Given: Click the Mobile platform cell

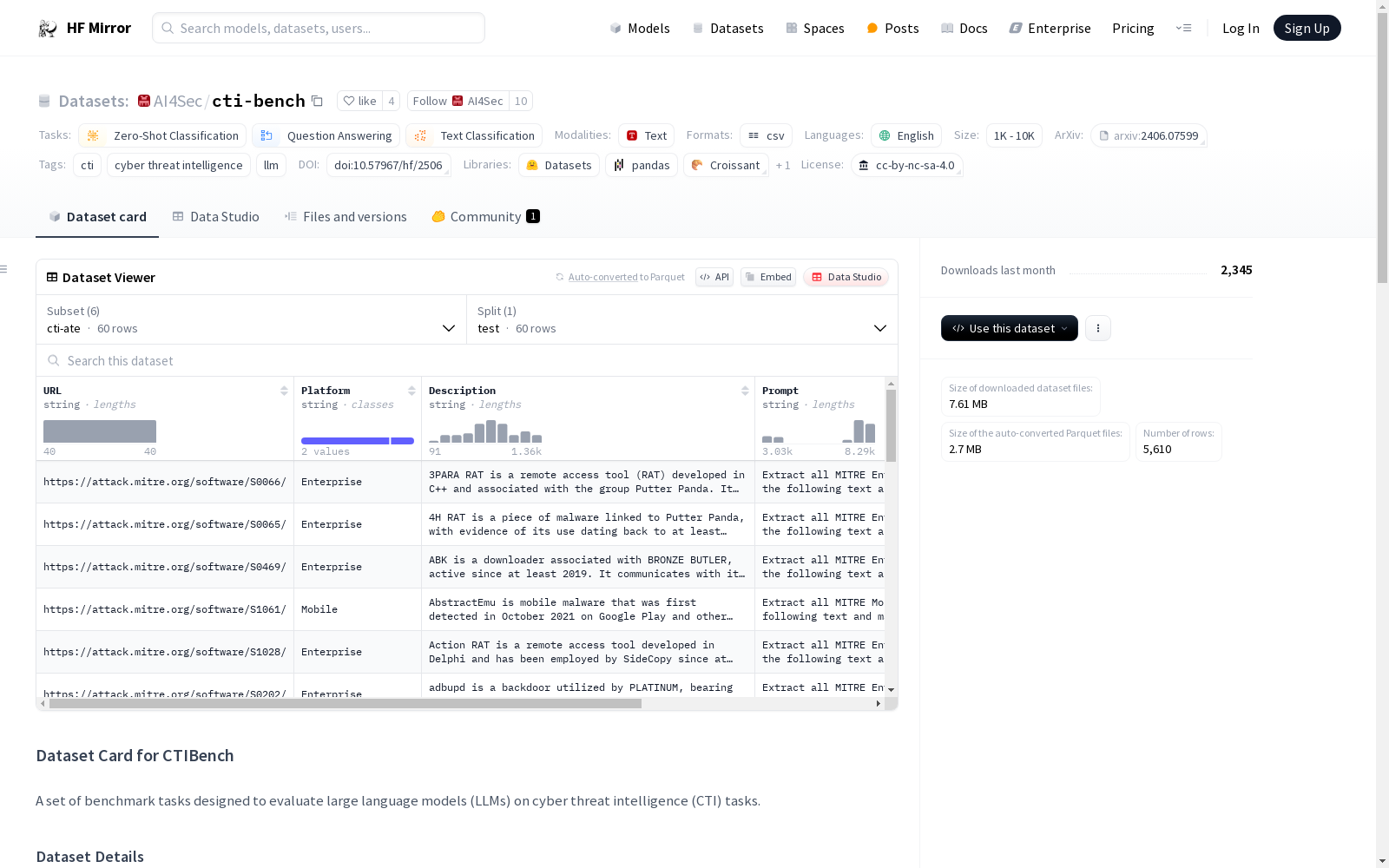Looking at the screenshot, I should click(x=358, y=609).
